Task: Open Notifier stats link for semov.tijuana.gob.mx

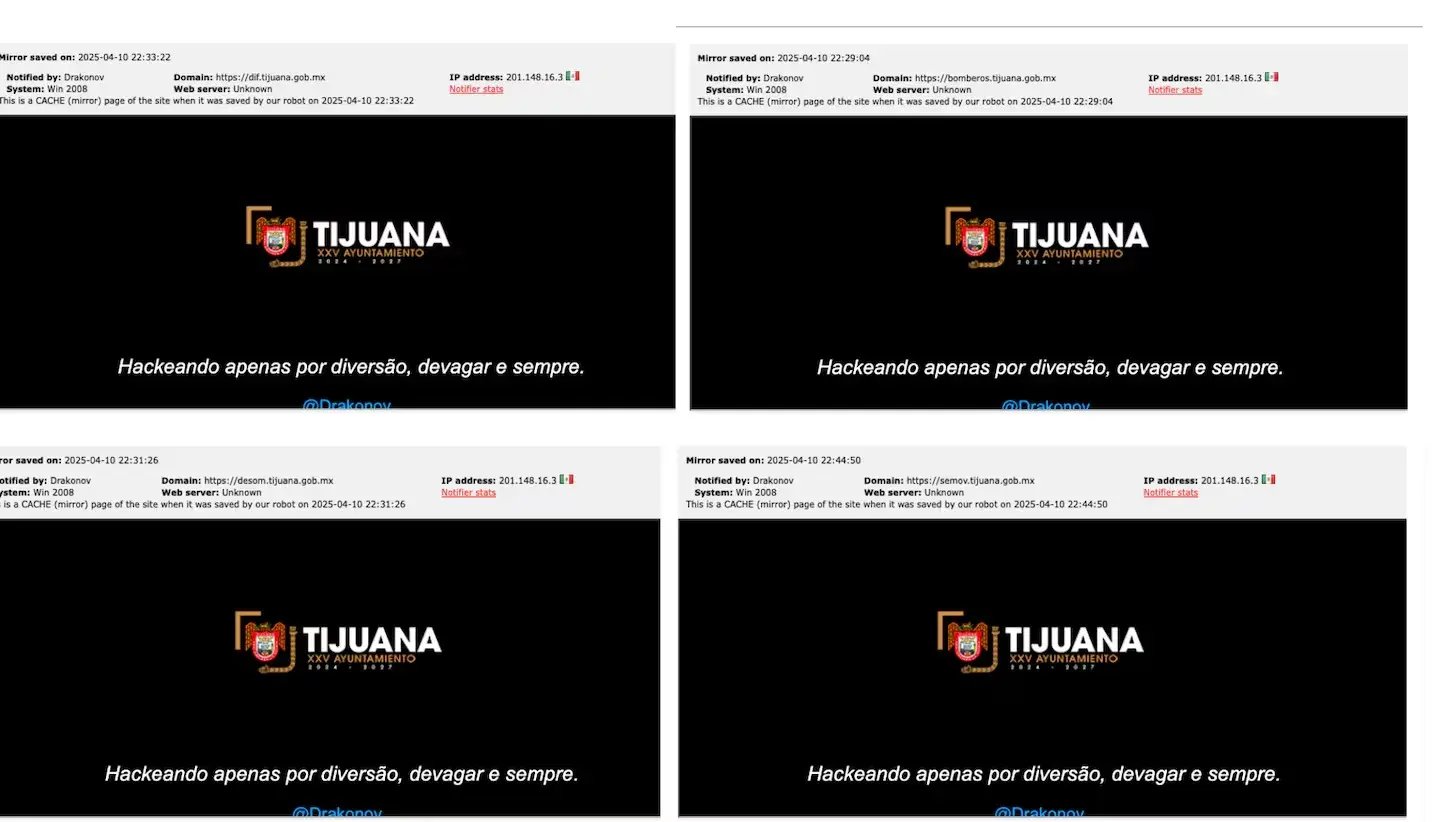Action: (1170, 493)
